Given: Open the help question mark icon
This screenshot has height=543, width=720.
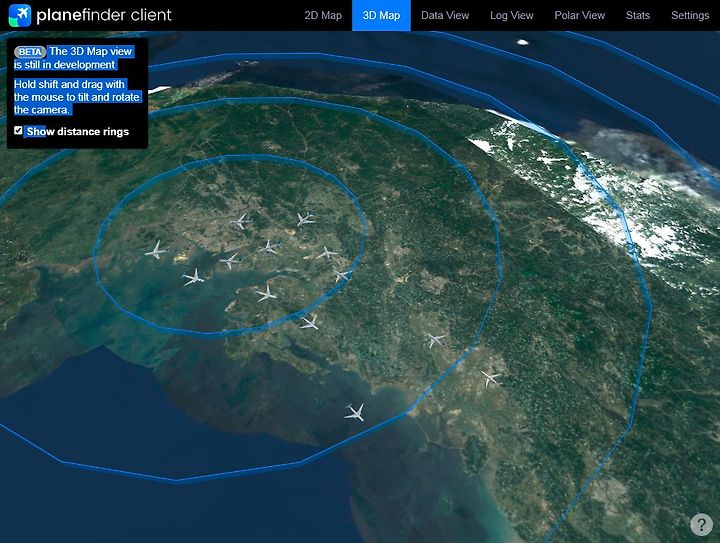Looking at the screenshot, I should [x=701, y=524].
